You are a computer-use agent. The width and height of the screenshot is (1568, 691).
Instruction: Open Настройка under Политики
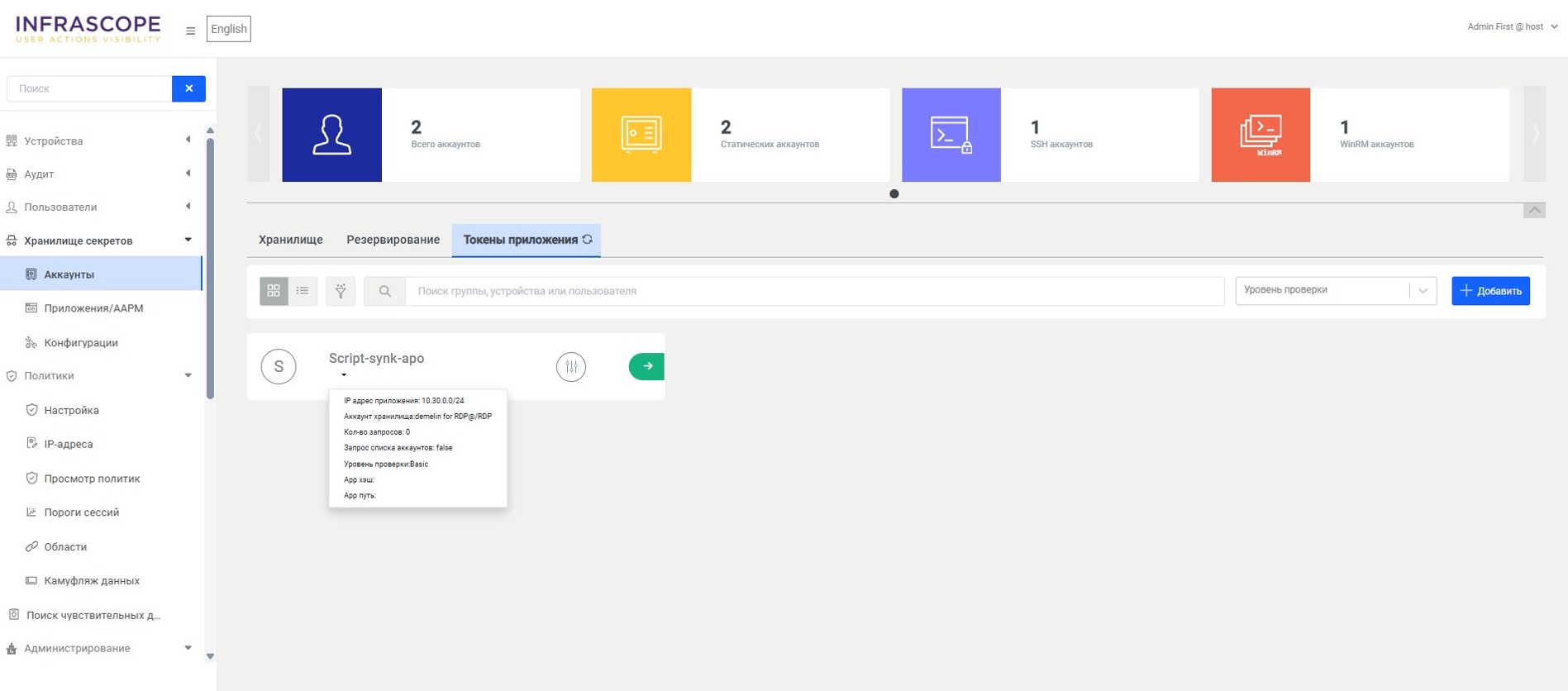[101, 410]
